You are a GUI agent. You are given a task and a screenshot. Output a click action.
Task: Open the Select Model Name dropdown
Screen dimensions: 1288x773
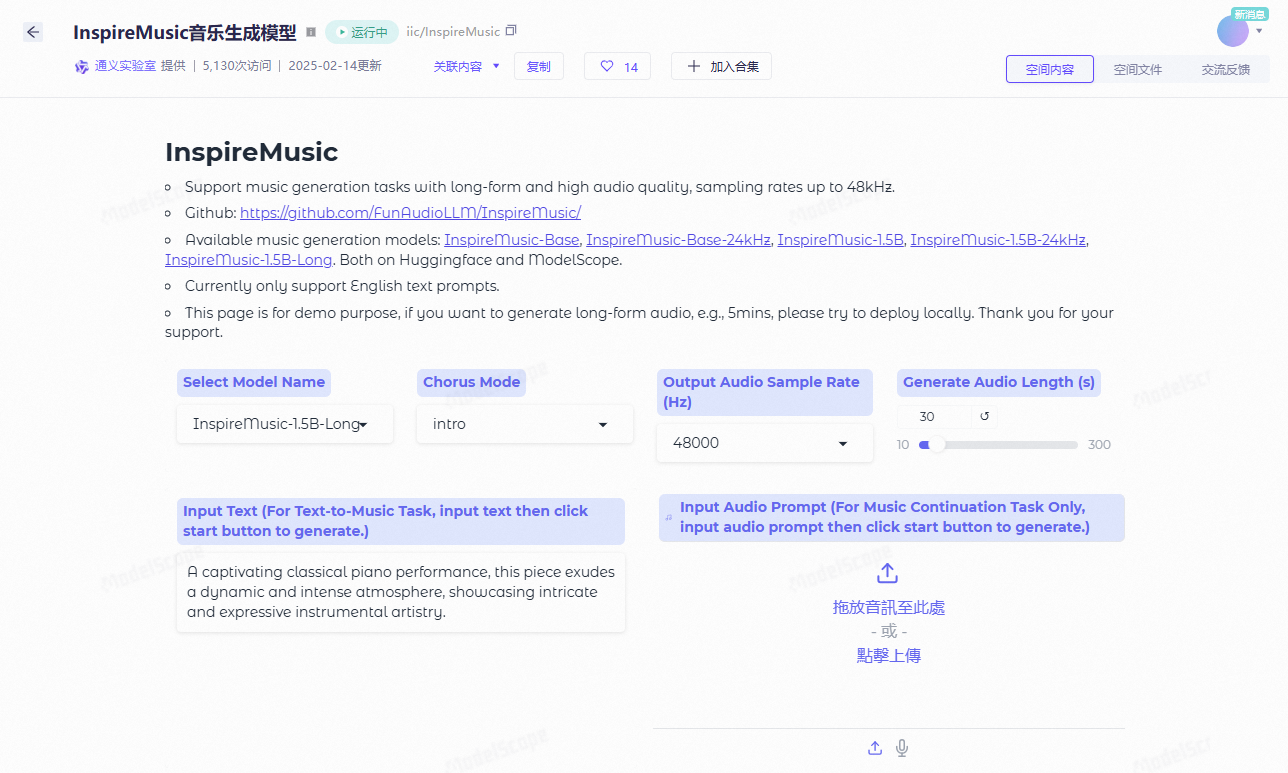(285, 424)
